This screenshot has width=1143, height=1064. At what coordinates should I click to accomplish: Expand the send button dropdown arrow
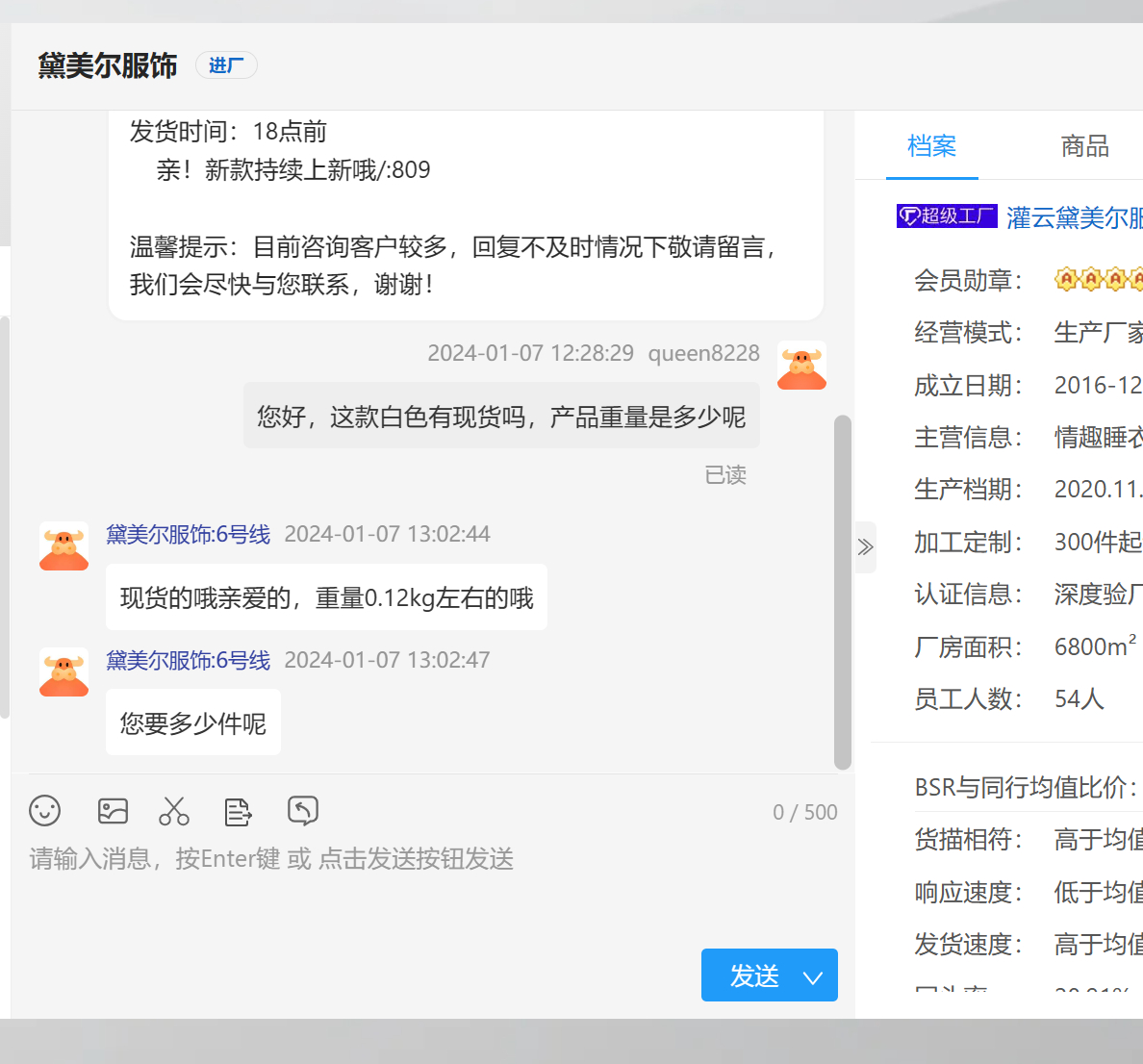(813, 976)
